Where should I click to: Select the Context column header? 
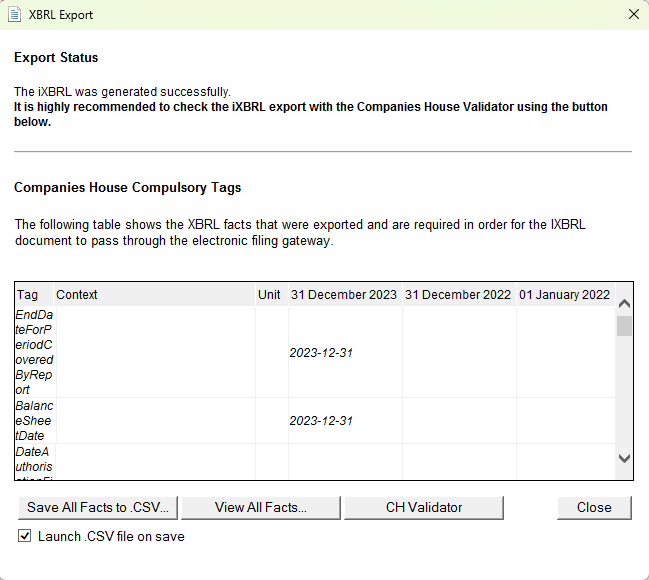(154, 295)
